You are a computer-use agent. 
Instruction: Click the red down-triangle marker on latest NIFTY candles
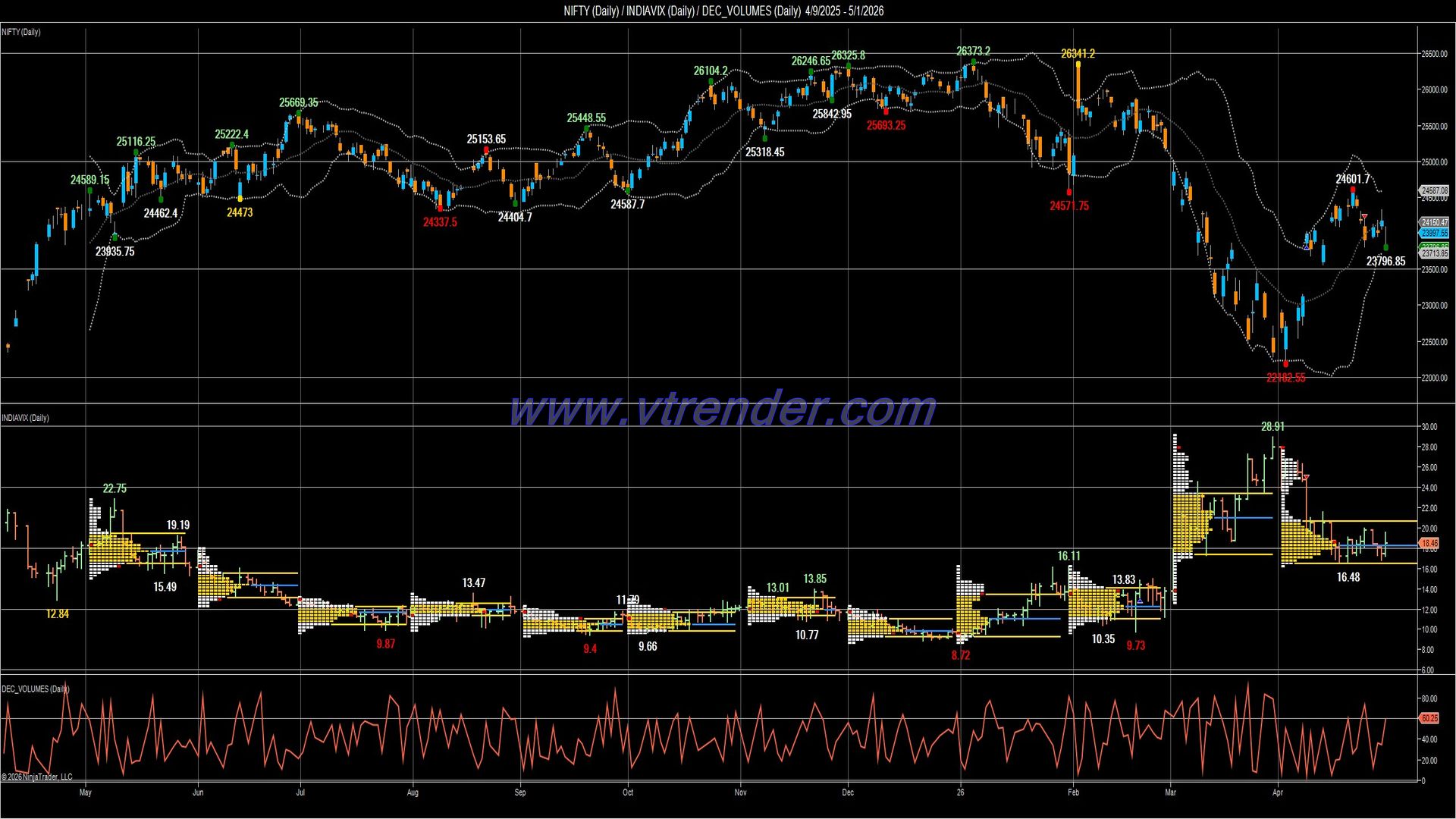pyautogui.click(x=1365, y=217)
